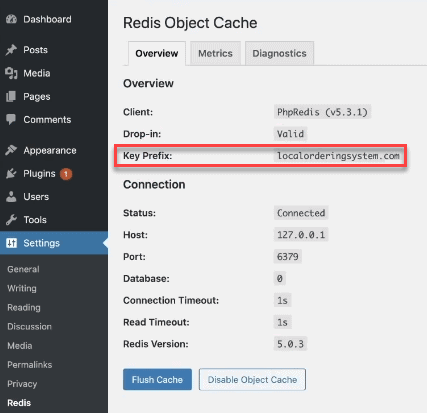This screenshot has width=427, height=413.
Task: Click the Pages stacked-sheets icon
Action: (x=11, y=97)
